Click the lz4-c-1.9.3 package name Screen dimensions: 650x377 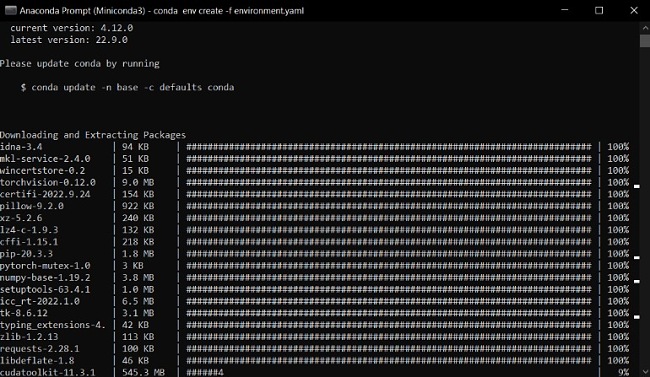point(29,230)
